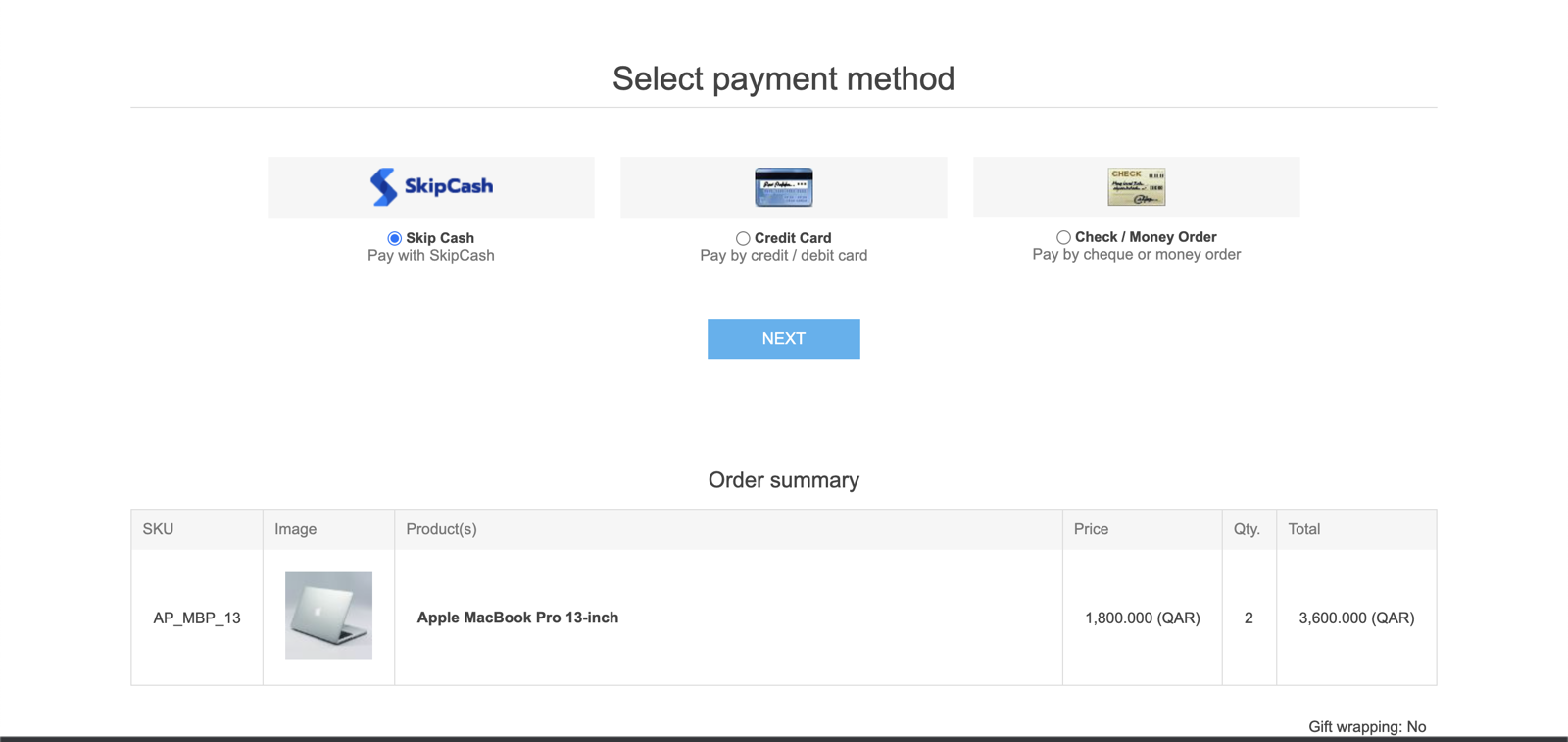Click the "Gift wrapping: No" text

click(1367, 727)
